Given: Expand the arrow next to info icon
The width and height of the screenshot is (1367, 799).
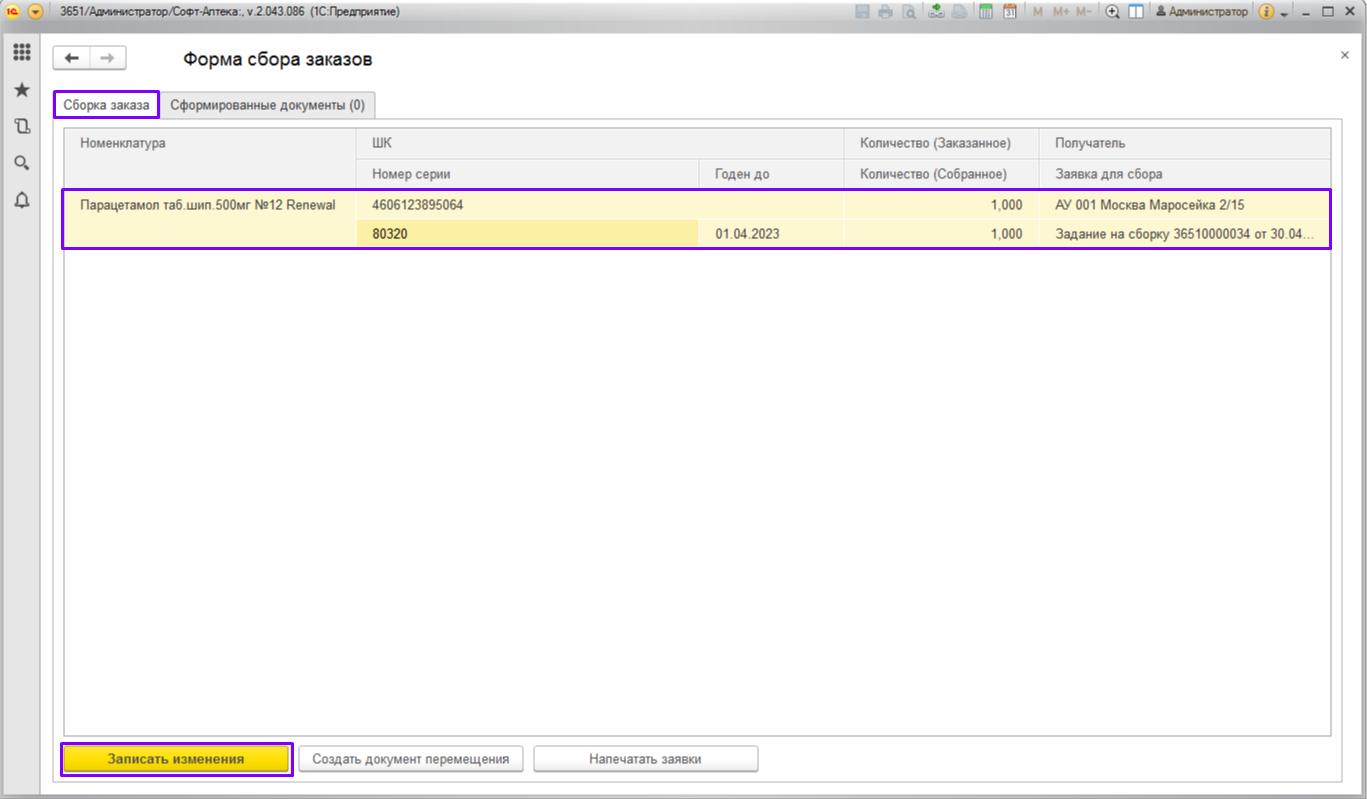Looking at the screenshot, I should pos(1284,13).
